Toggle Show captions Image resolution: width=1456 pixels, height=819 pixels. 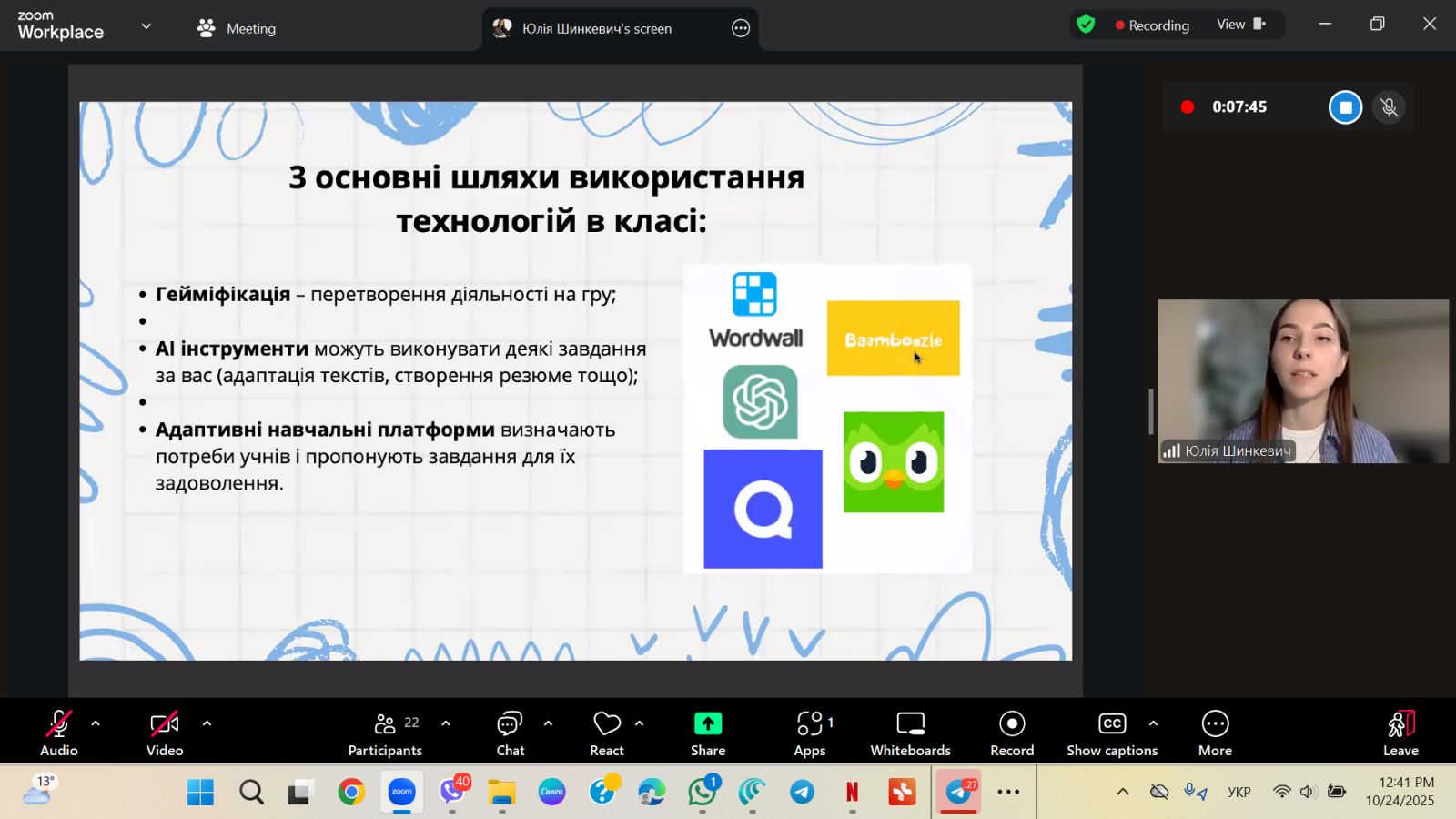1112,733
